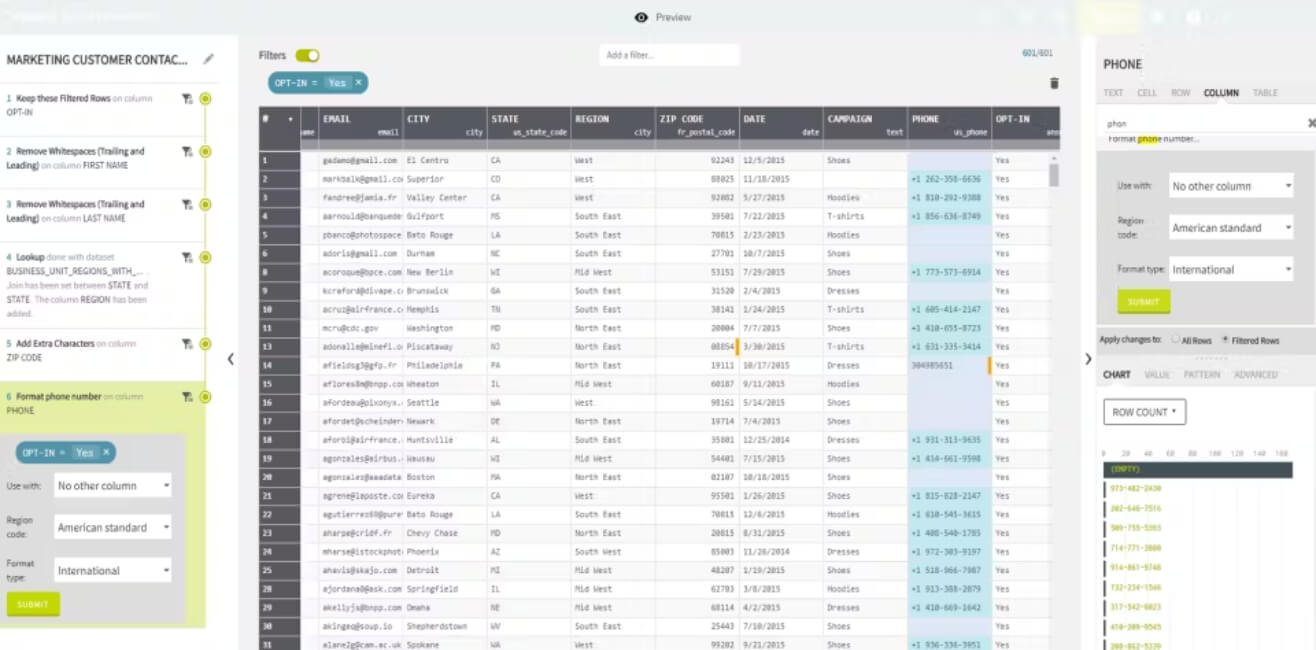This screenshot has width=1316, height=650.
Task: Switch to the TEXT actions tab
Action: click(1113, 93)
